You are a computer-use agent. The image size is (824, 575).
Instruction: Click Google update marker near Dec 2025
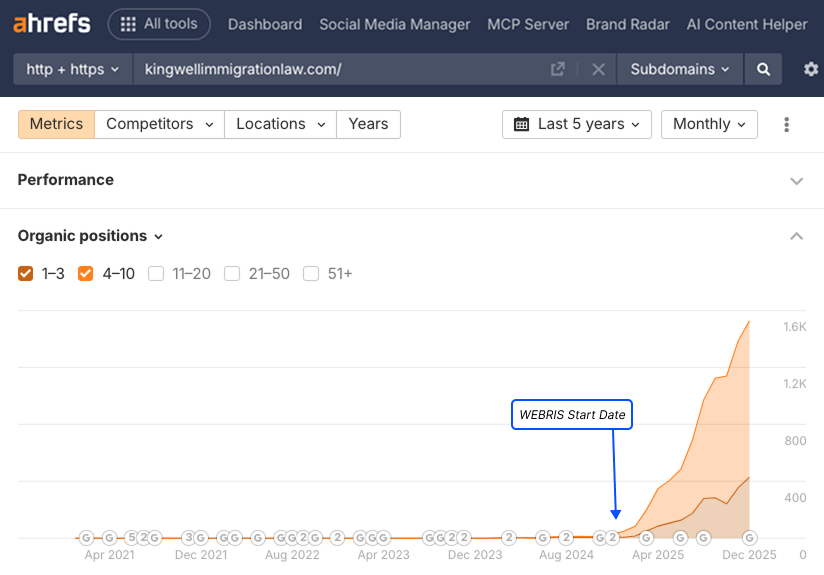click(x=749, y=537)
